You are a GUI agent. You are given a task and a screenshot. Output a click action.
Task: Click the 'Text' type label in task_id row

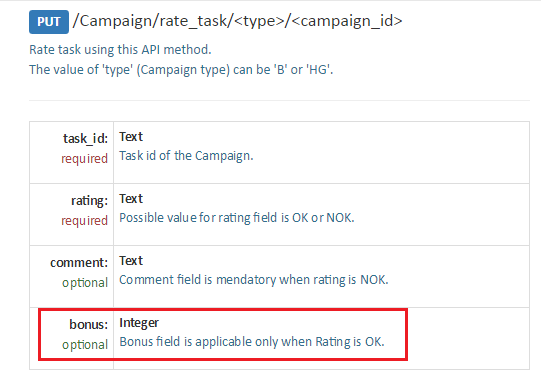coord(131,137)
